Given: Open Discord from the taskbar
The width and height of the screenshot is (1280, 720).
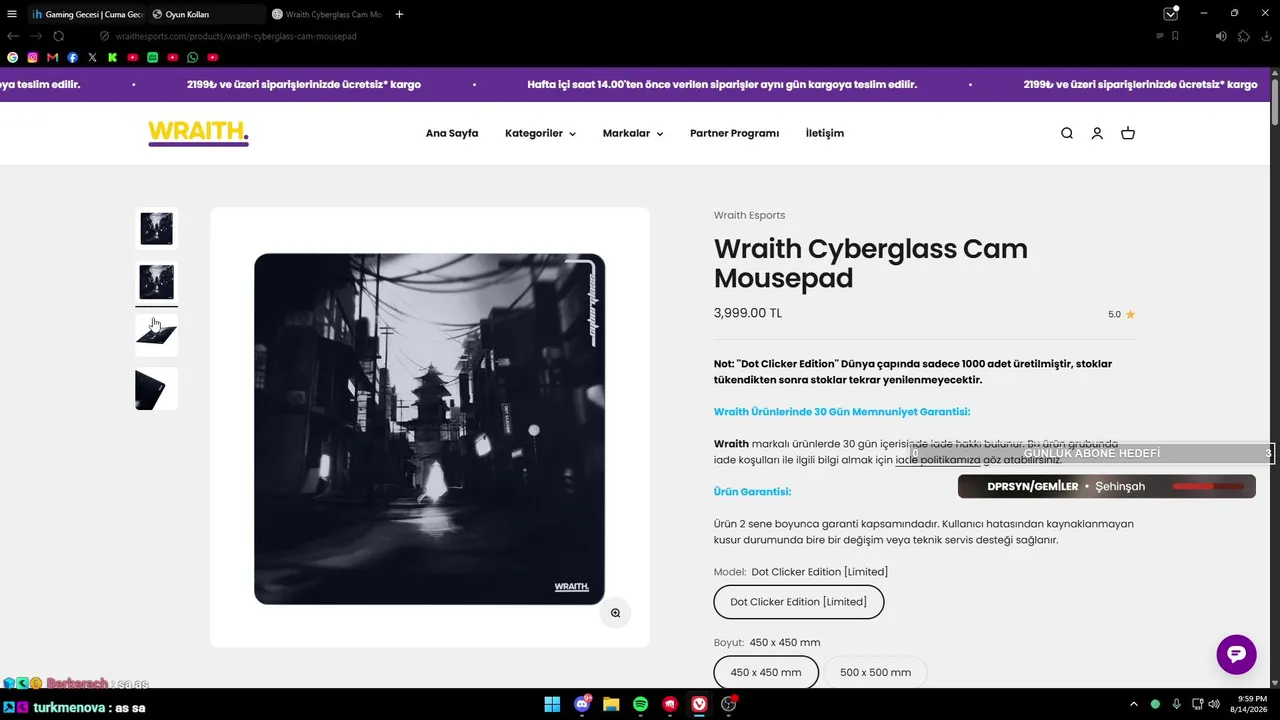Looking at the screenshot, I should 582,704.
